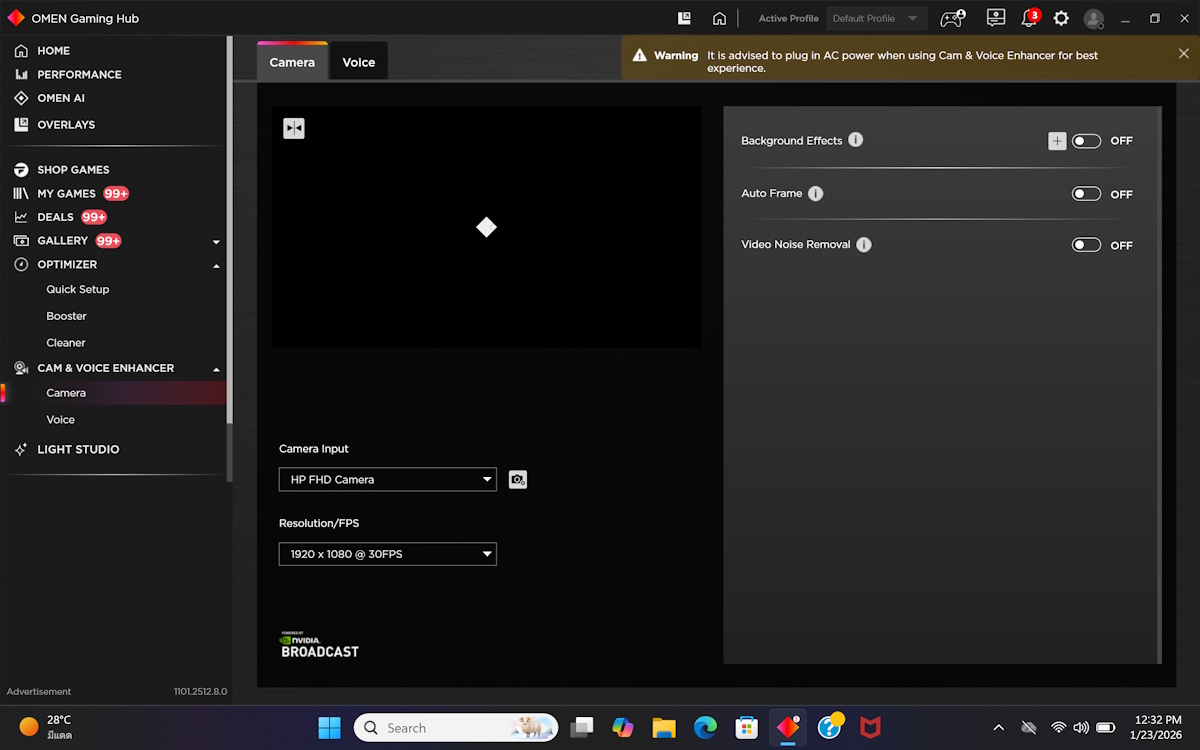
Task: Click the Video Noise Removal info icon
Action: point(864,245)
